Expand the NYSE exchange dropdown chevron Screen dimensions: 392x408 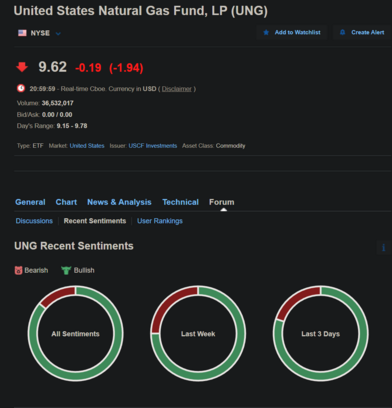58,33
